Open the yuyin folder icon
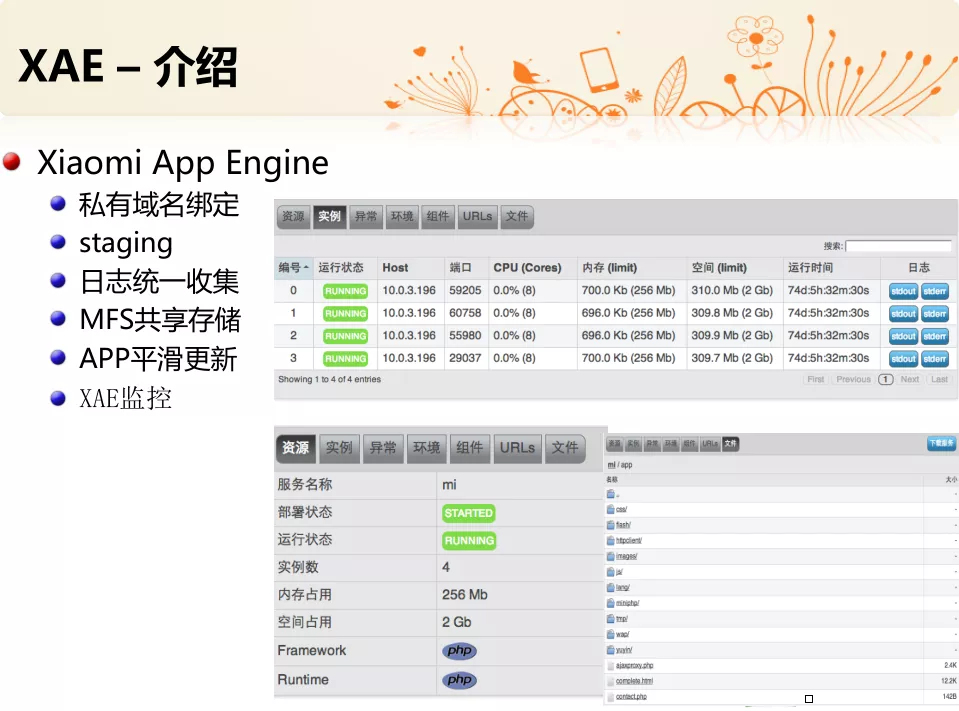Viewport: 959px width, 711px height. pos(610,650)
